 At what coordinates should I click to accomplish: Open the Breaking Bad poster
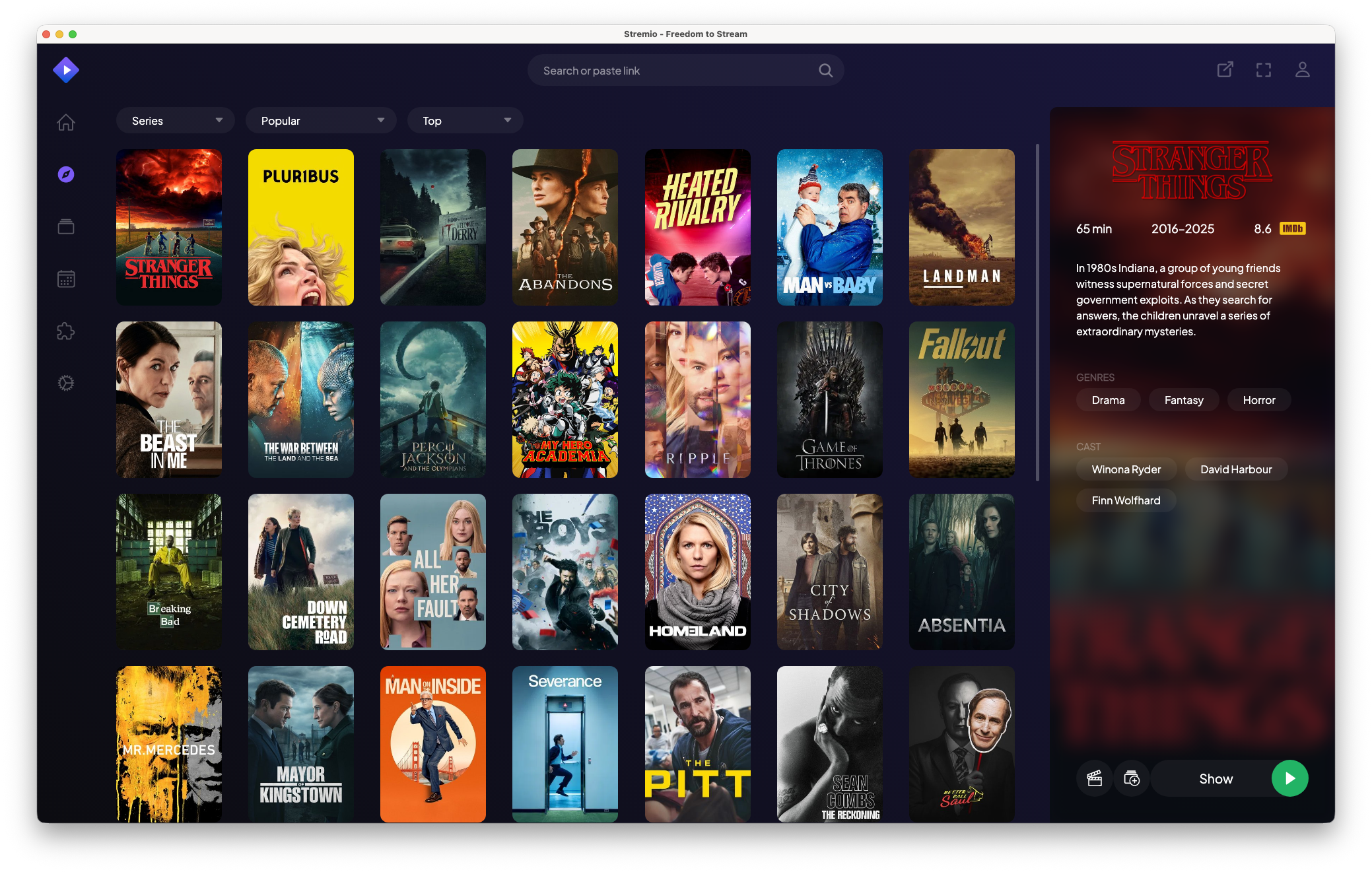click(x=168, y=572)
